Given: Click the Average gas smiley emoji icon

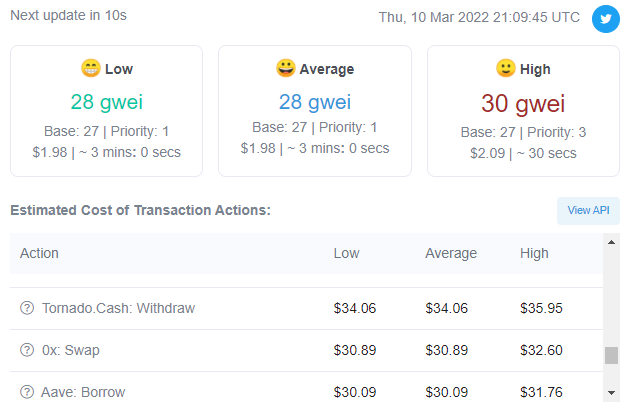Looking at the screenshot, I should coord(286,68).
